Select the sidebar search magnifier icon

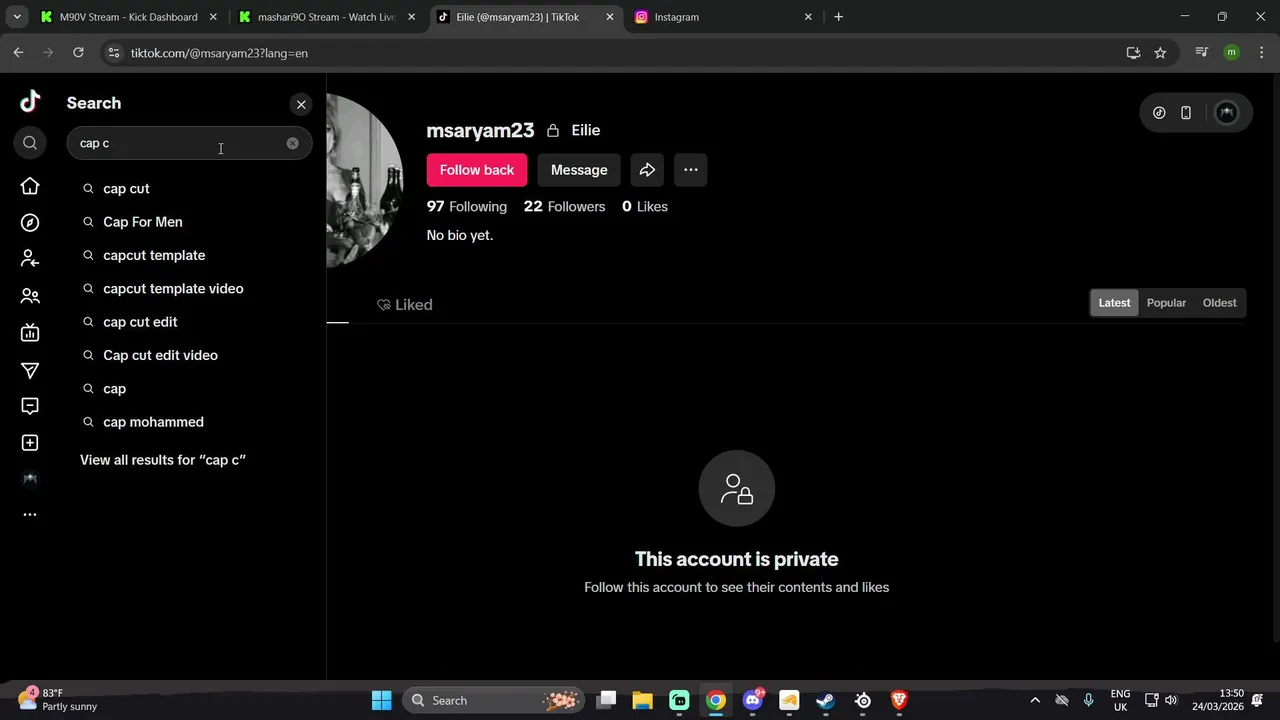(x=30, y=143)
